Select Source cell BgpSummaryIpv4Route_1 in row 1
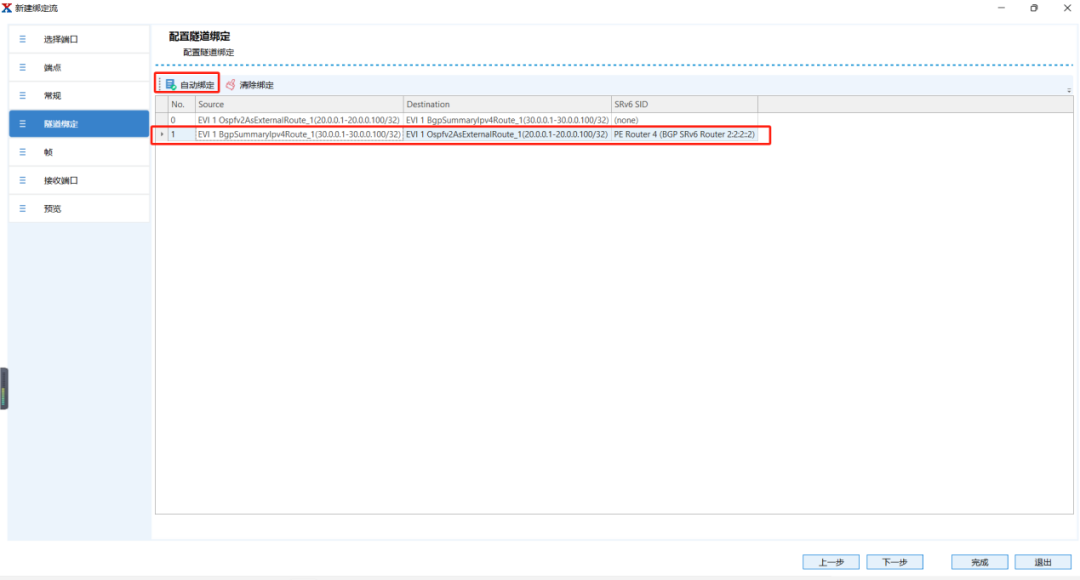The height and width of the screenshot is (580, 1080). [300, 134]
